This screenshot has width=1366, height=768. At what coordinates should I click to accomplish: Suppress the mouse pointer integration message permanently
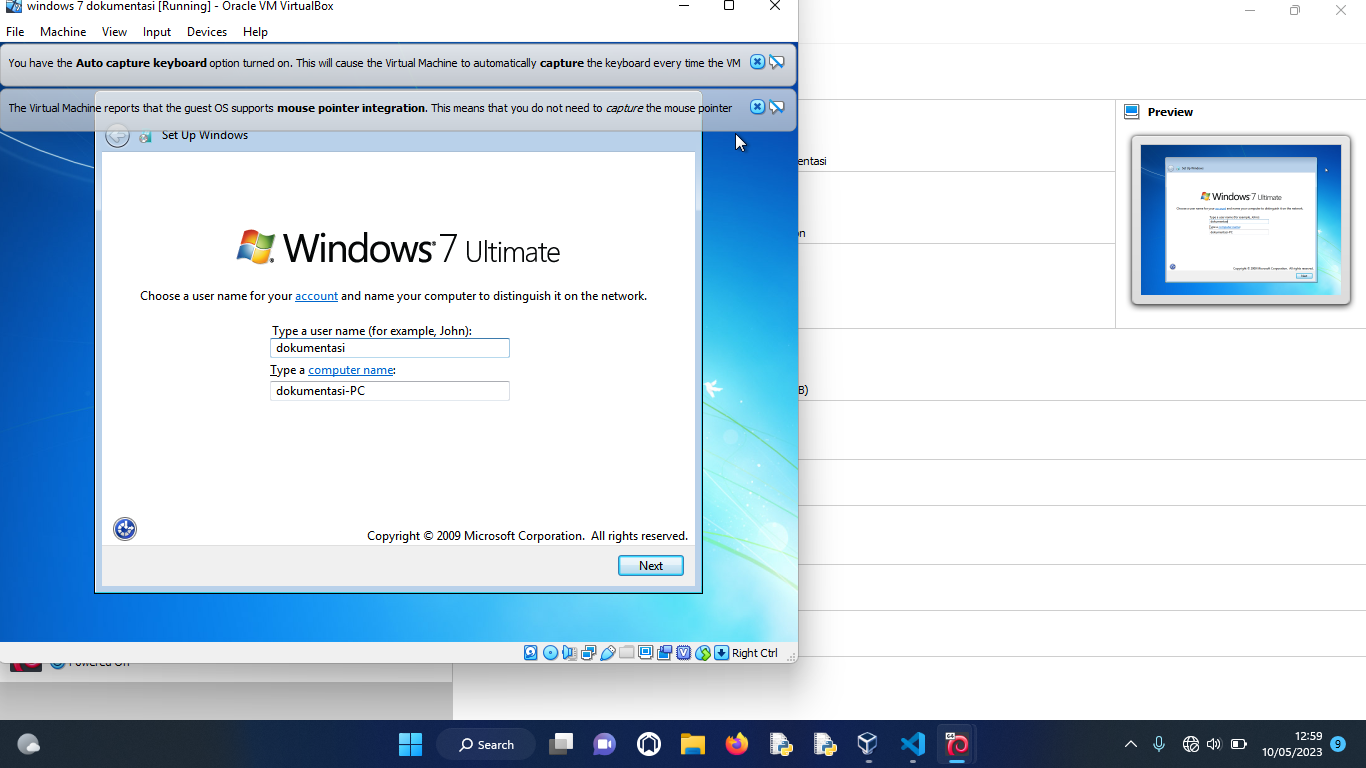click(x=777, y=107)
